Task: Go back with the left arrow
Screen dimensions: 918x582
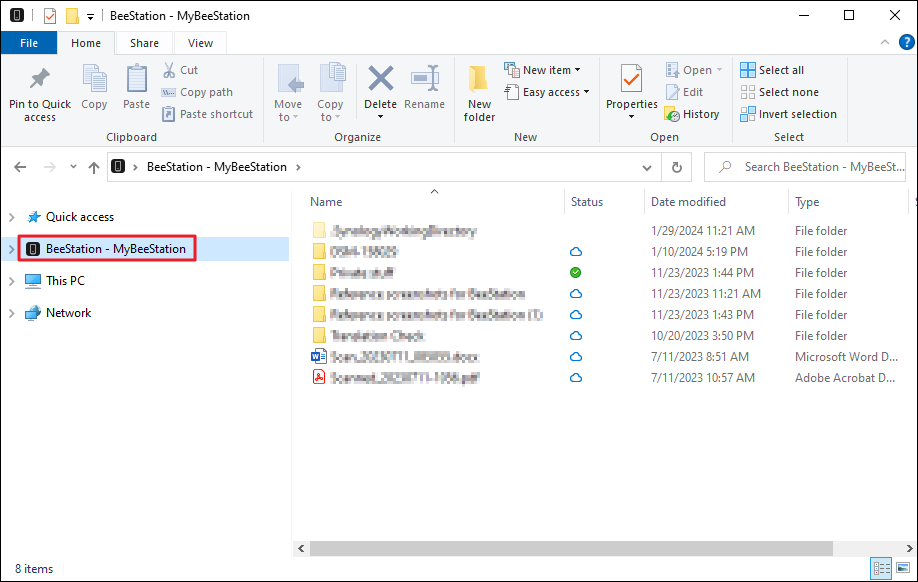Action: coord(20,167)
